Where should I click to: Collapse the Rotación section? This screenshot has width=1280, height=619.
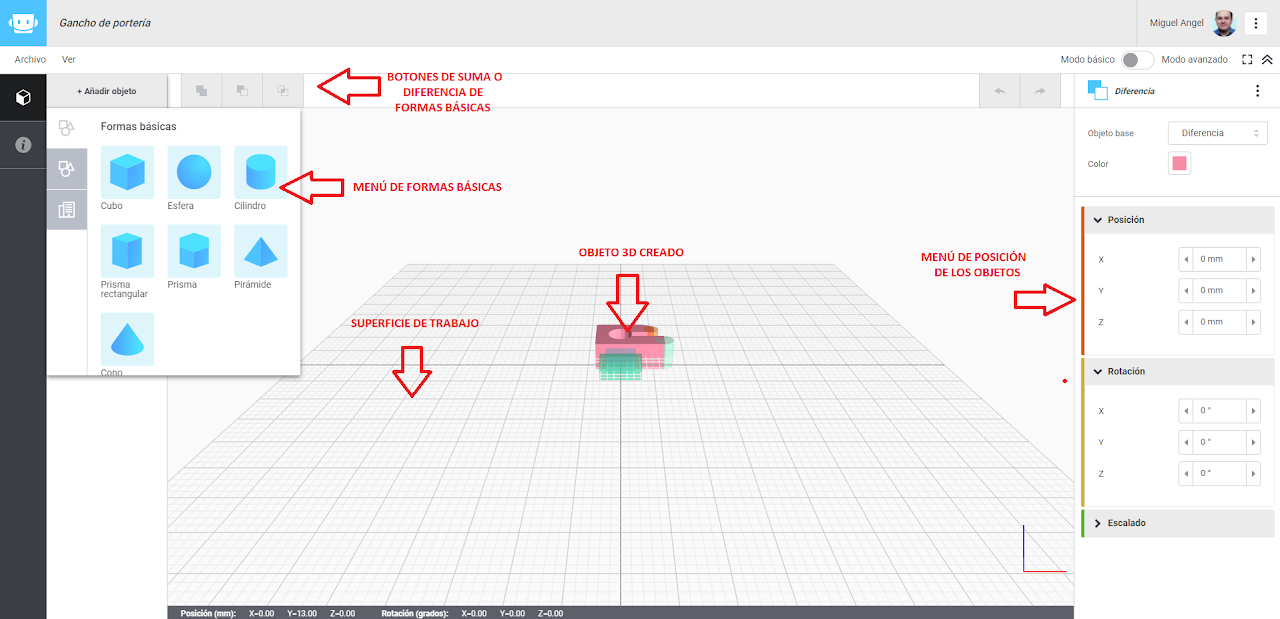(x=1126, y=371)
